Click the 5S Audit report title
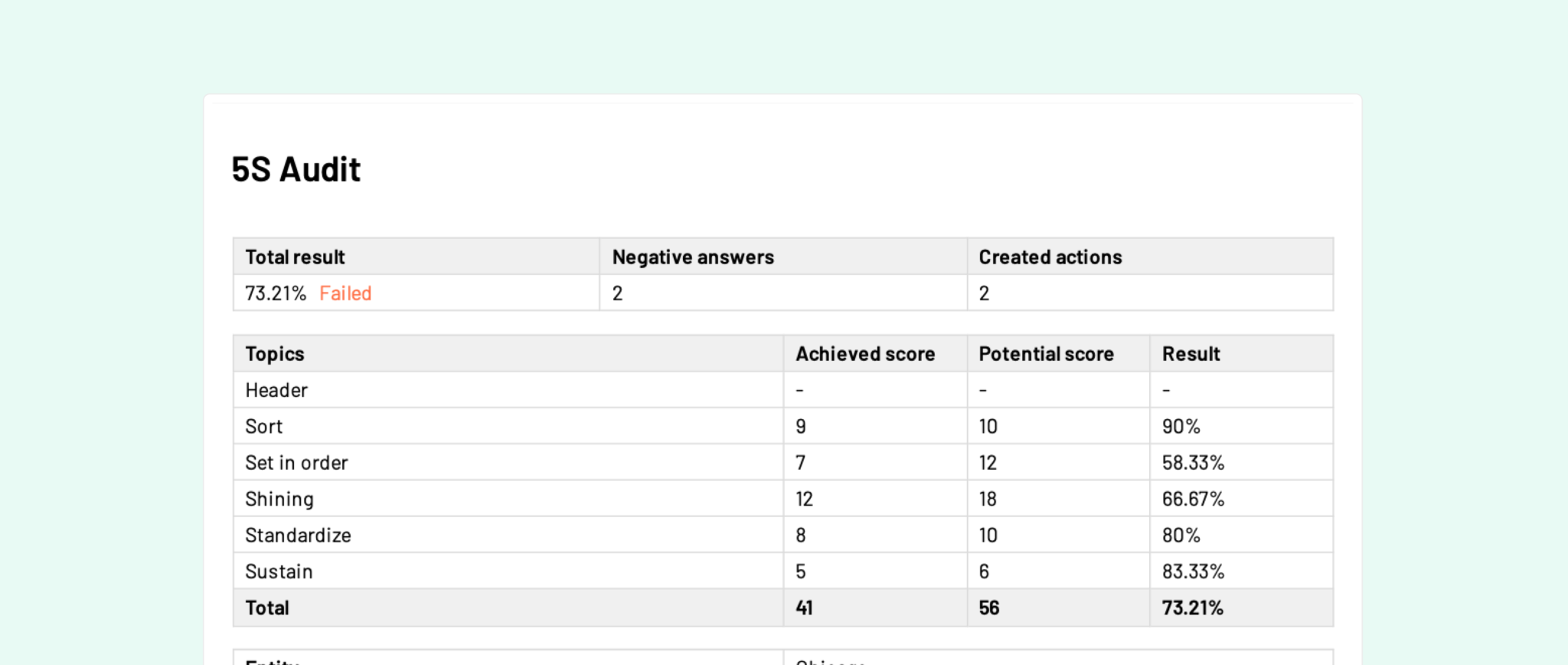1568x665 pixels. pyautogui.click(x=296, y=169)
